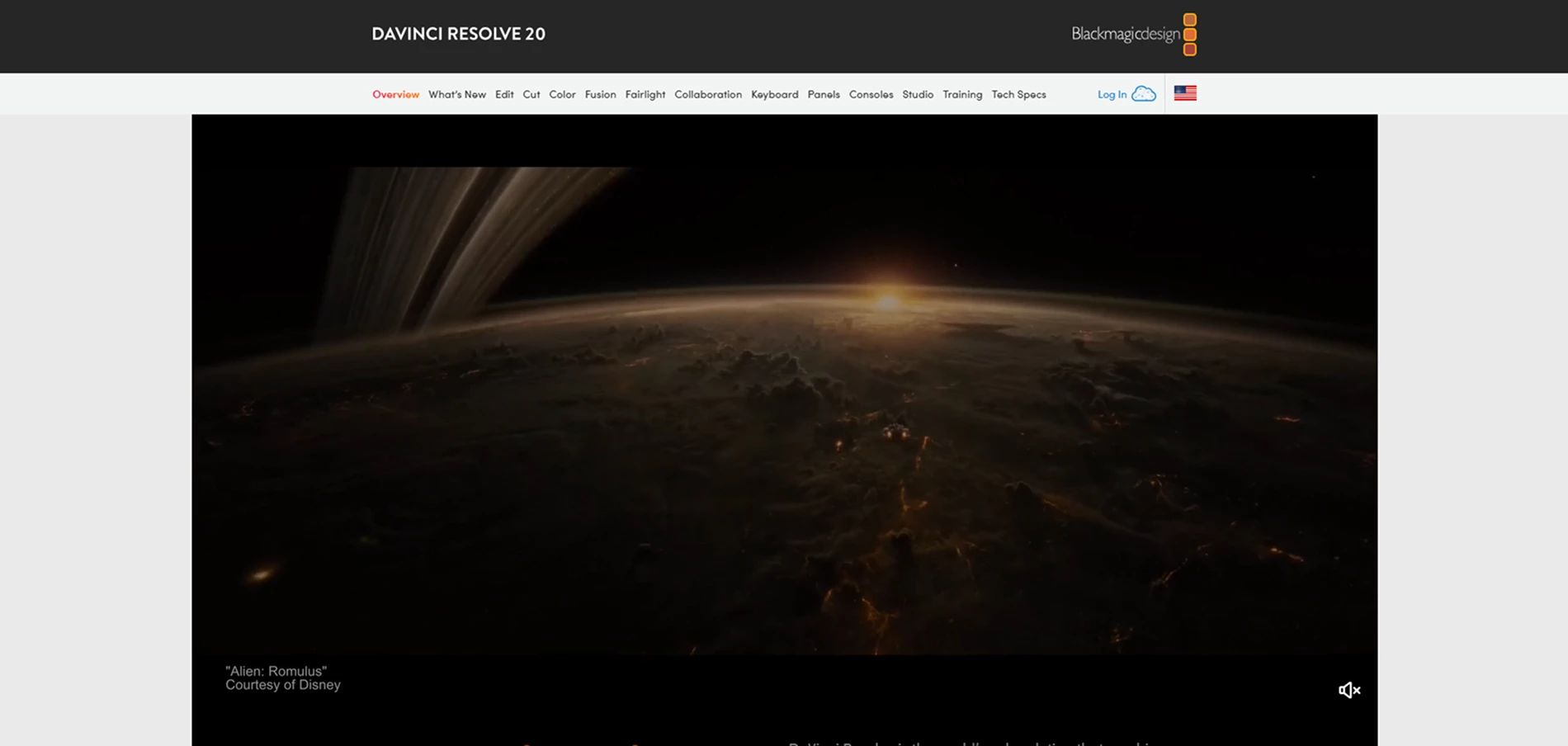Viewport: 1568px width, 746px height.
Task: Select the Fusion navigation item
Action: pyautogui.click(x=600, y=94)
